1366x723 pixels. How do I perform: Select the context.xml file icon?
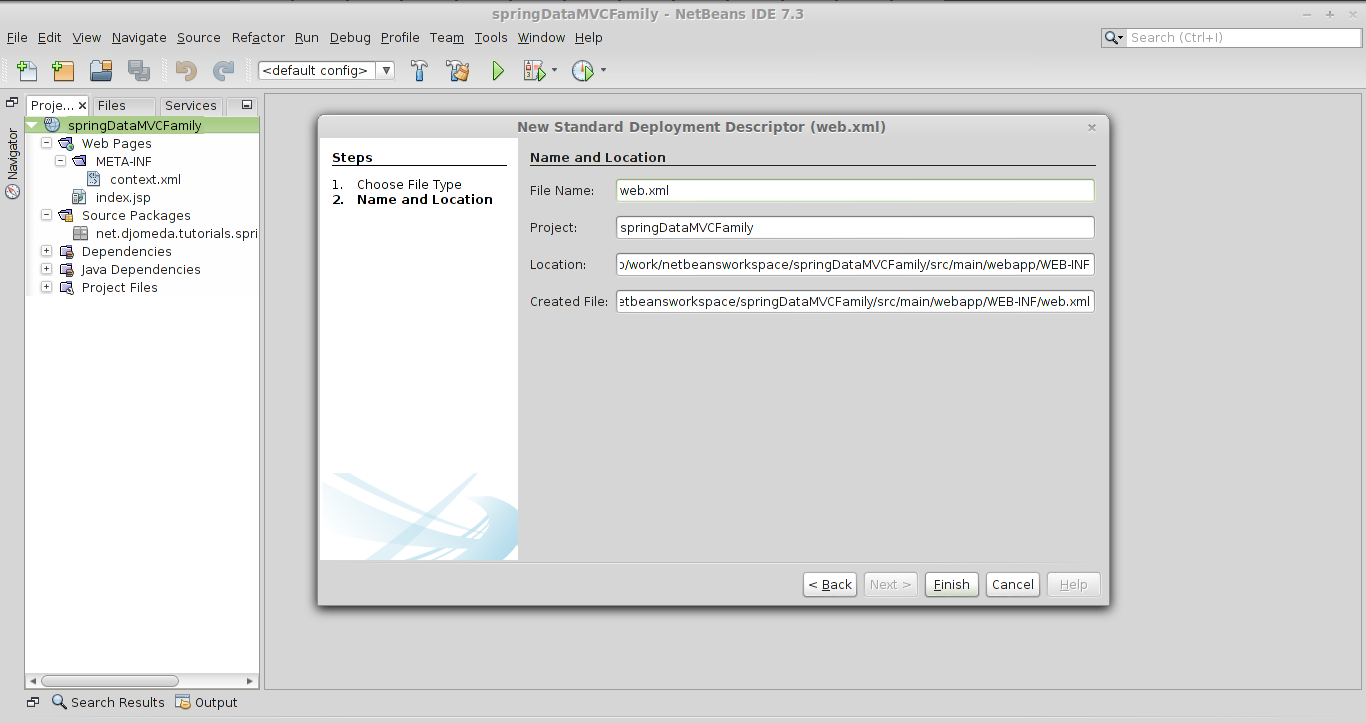(94, 179)
